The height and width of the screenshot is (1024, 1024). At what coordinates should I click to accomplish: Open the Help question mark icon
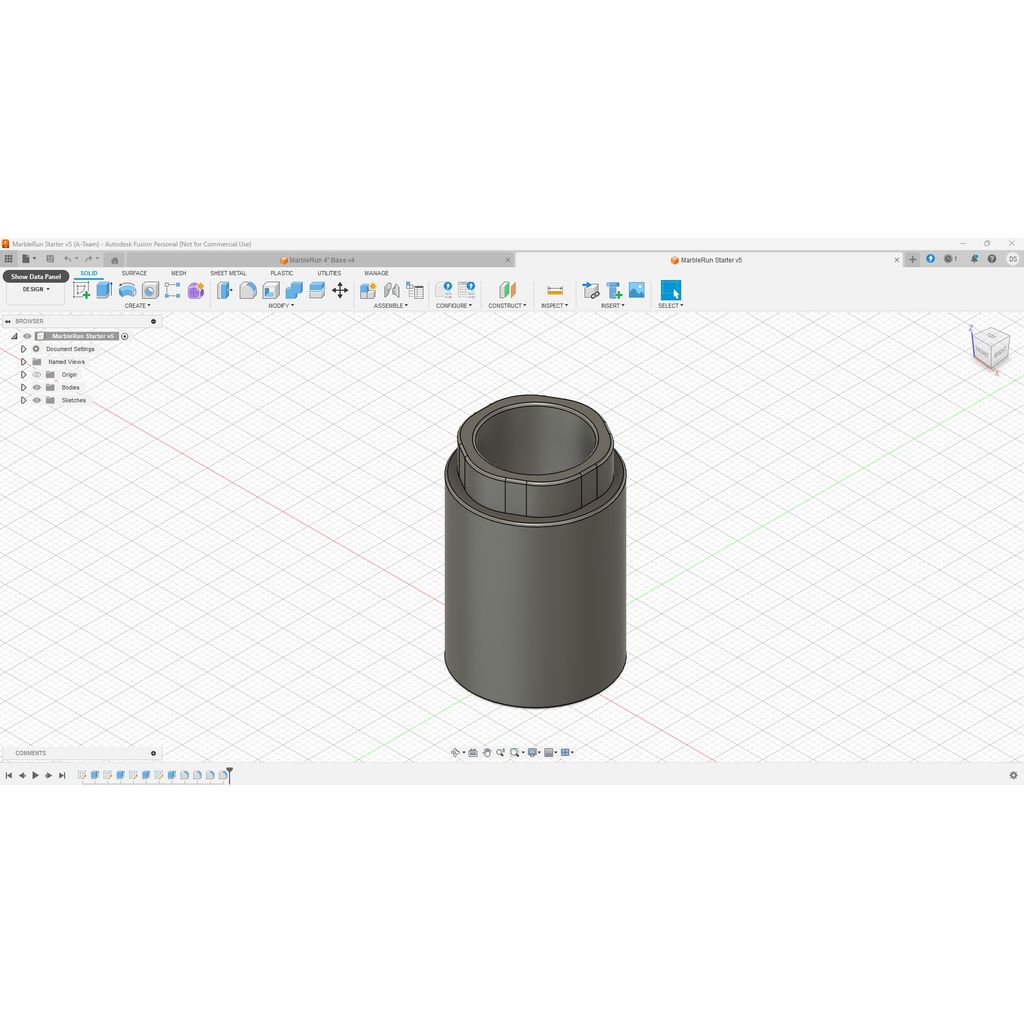tap(992, 259)
